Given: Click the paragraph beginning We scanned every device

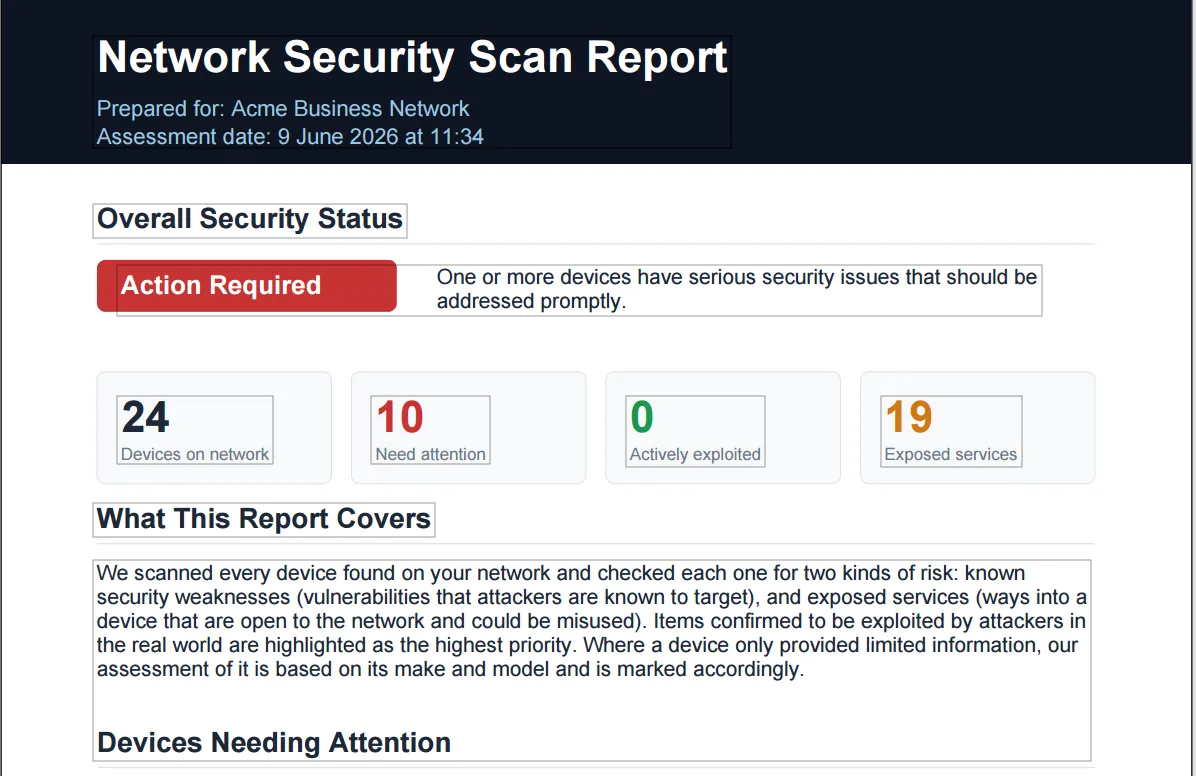Looking at the screenshot, I should point(592,621).
